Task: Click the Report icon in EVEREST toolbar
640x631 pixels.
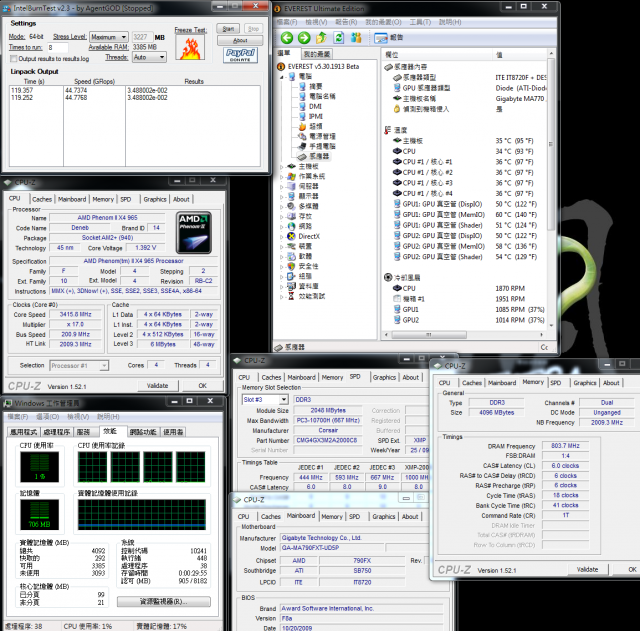Action: click(380, 38)
